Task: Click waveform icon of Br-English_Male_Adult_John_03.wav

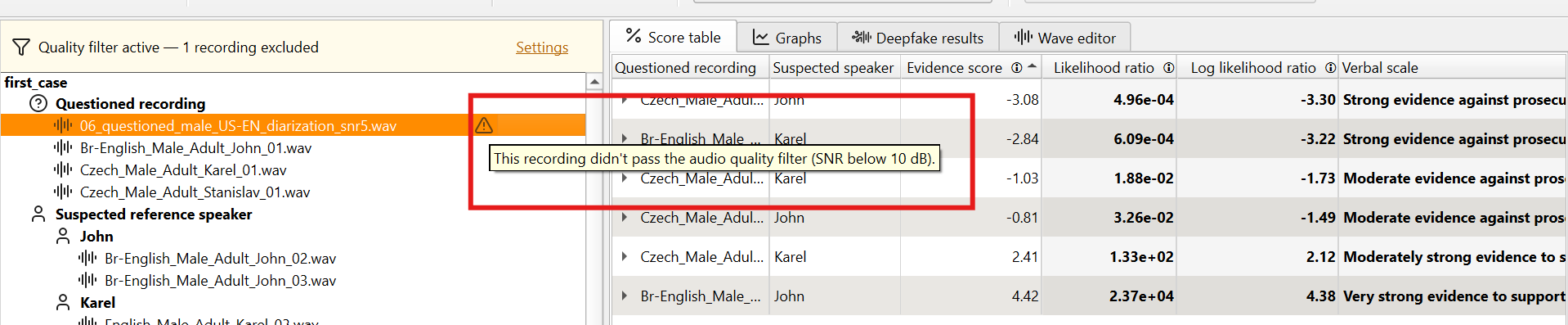Action: [87, 280]
